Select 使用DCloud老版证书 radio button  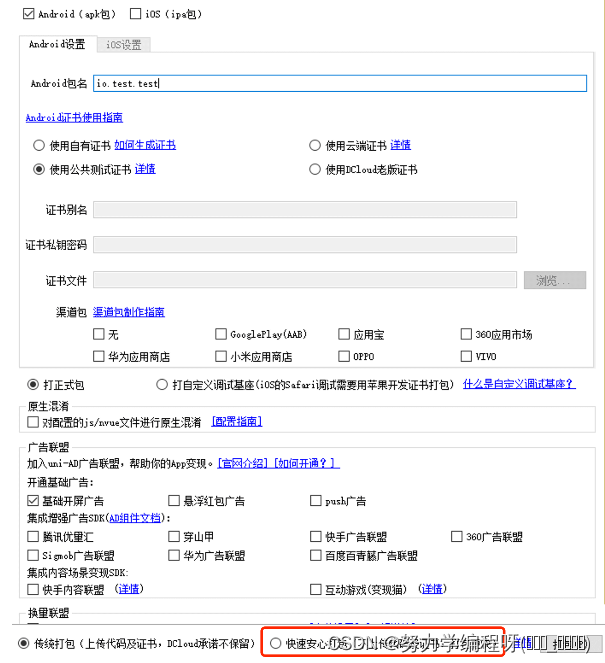[315, 170]
